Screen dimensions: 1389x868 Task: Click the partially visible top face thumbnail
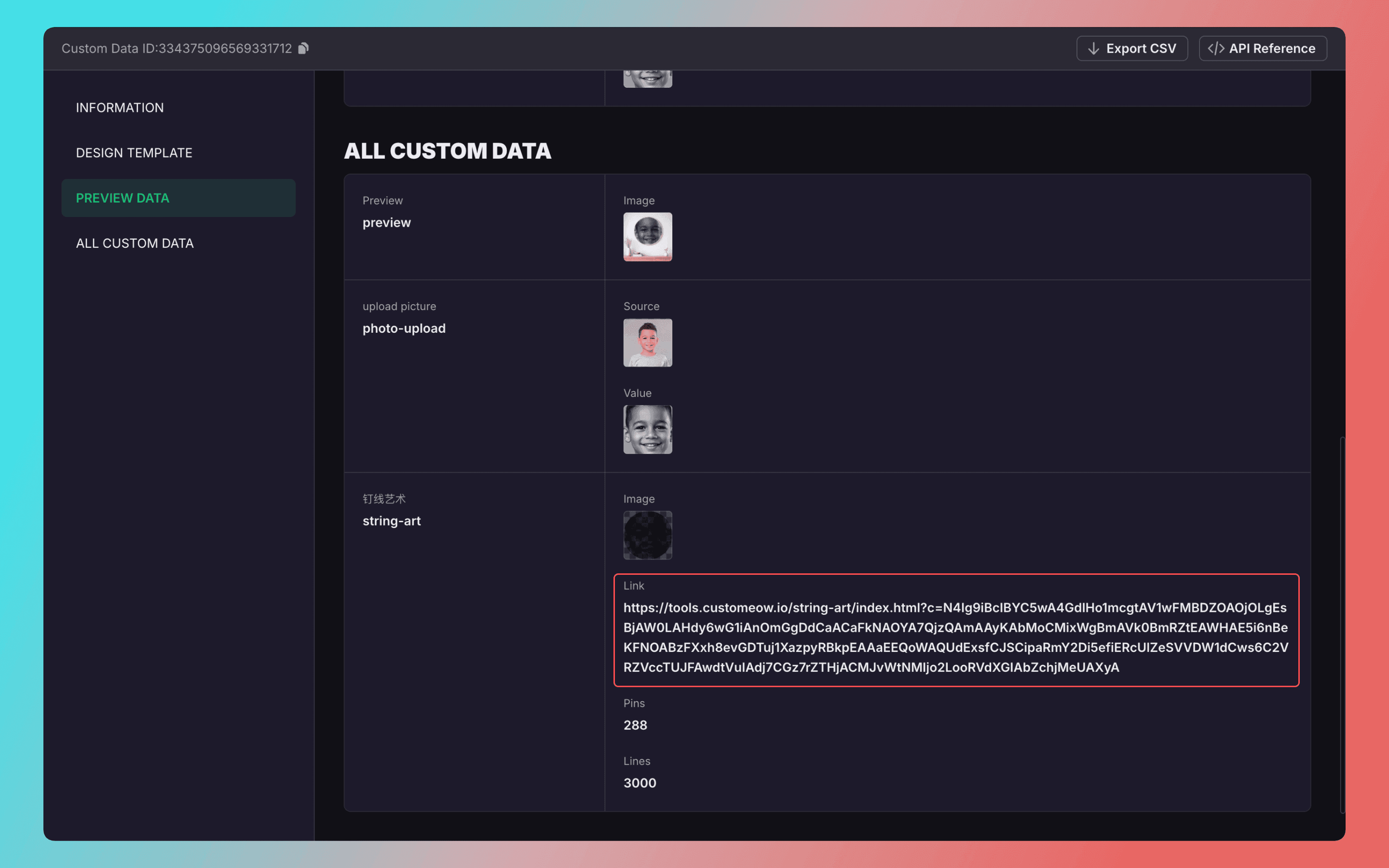click(x=647, y=79)
